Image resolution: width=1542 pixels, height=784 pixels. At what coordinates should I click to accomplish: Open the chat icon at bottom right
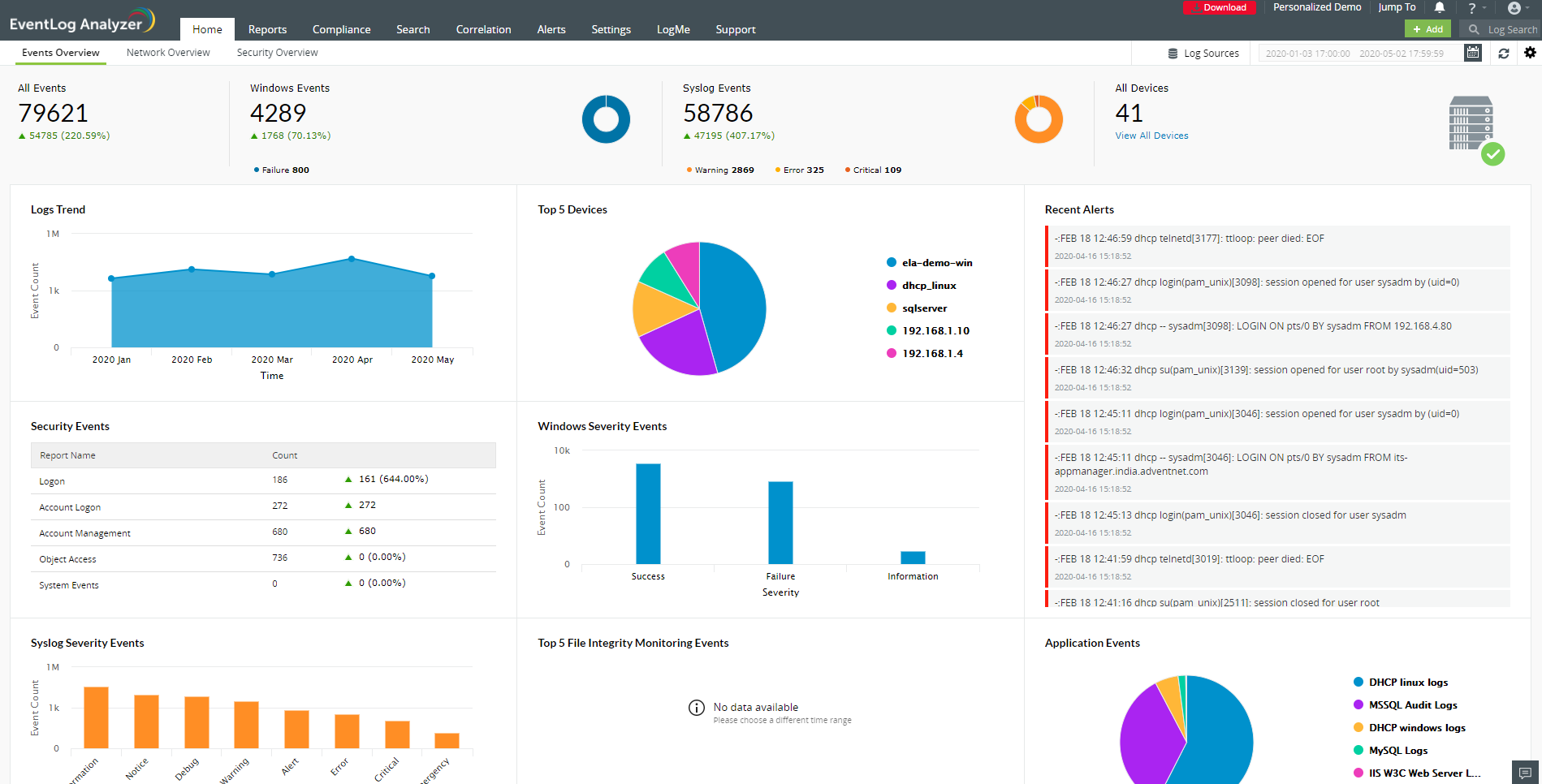1525,772
